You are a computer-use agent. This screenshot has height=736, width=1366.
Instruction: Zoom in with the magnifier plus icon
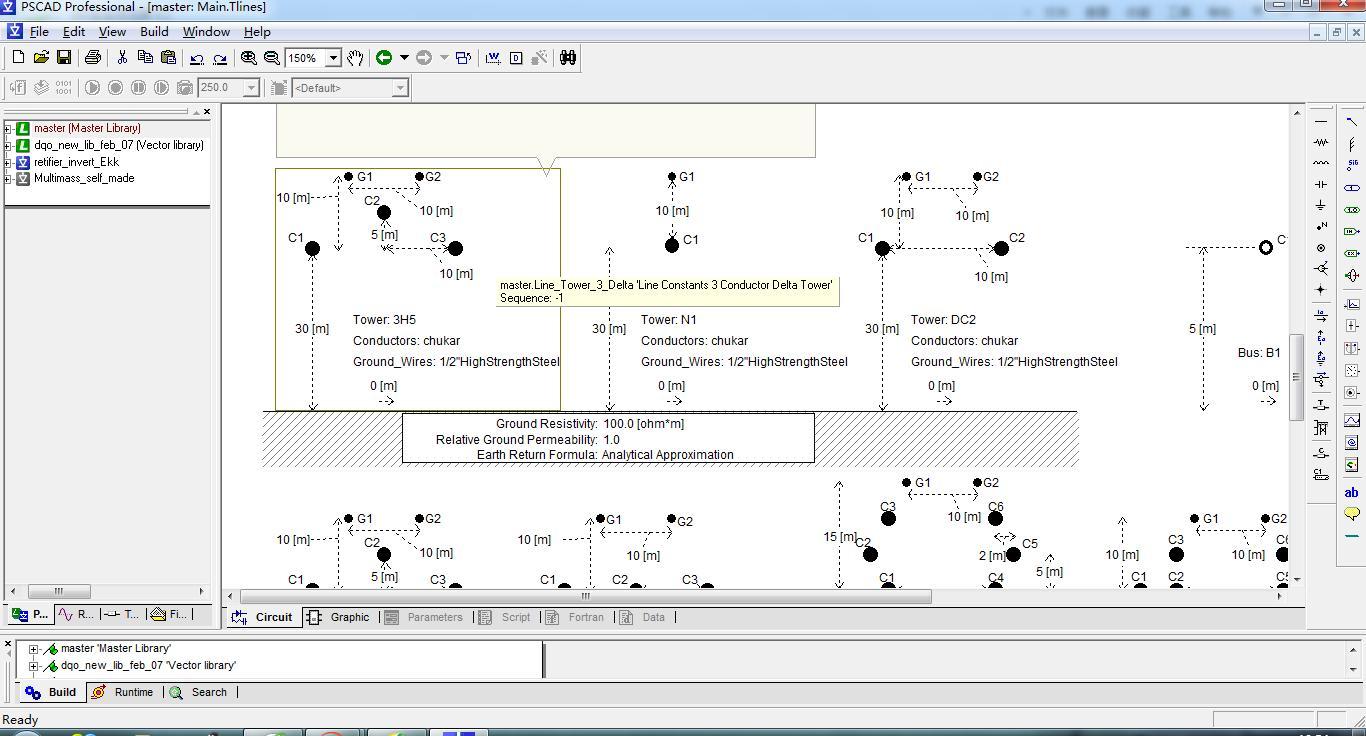point(249,58)
